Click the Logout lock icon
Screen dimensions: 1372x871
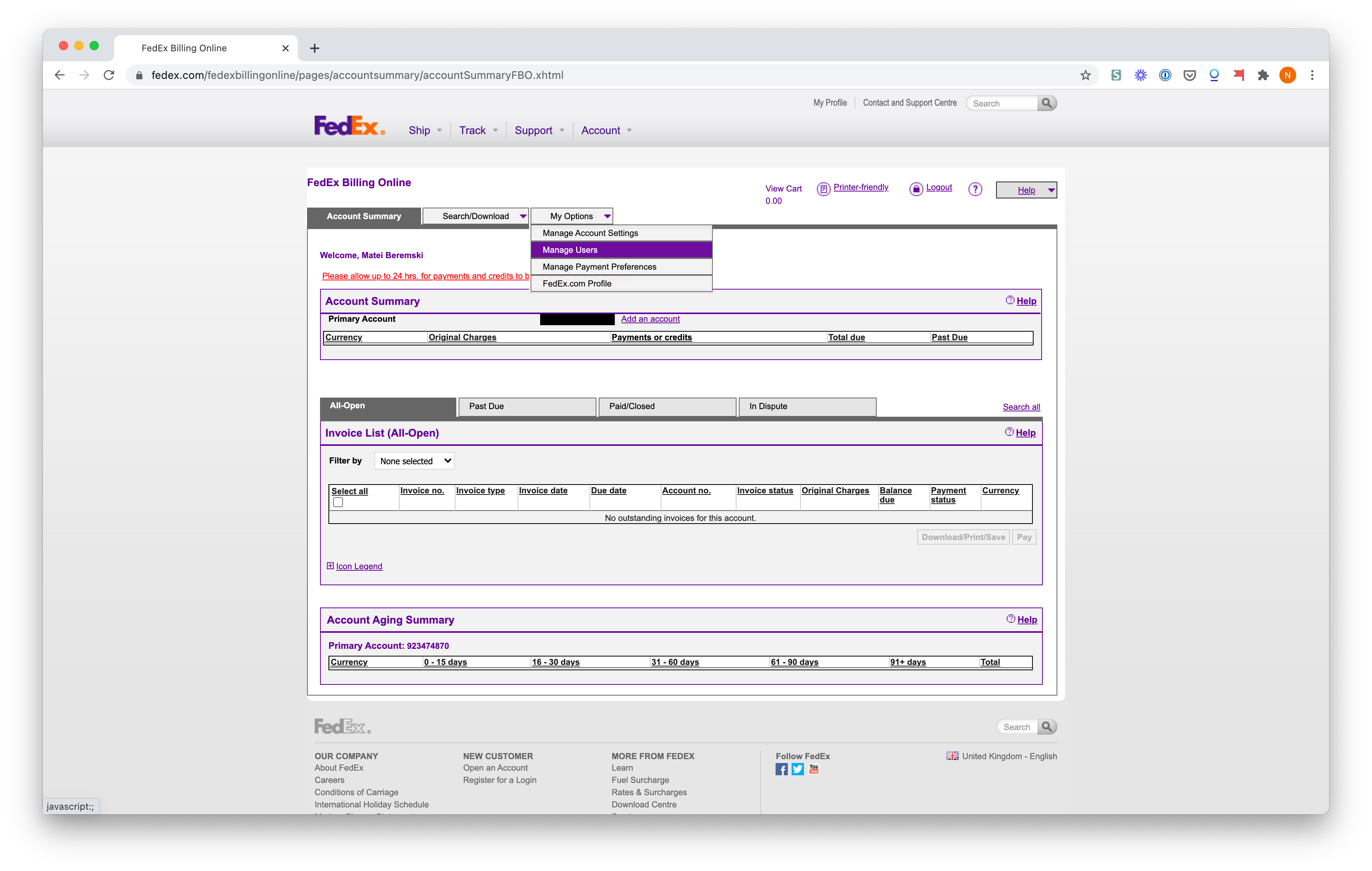click(916, 189)
